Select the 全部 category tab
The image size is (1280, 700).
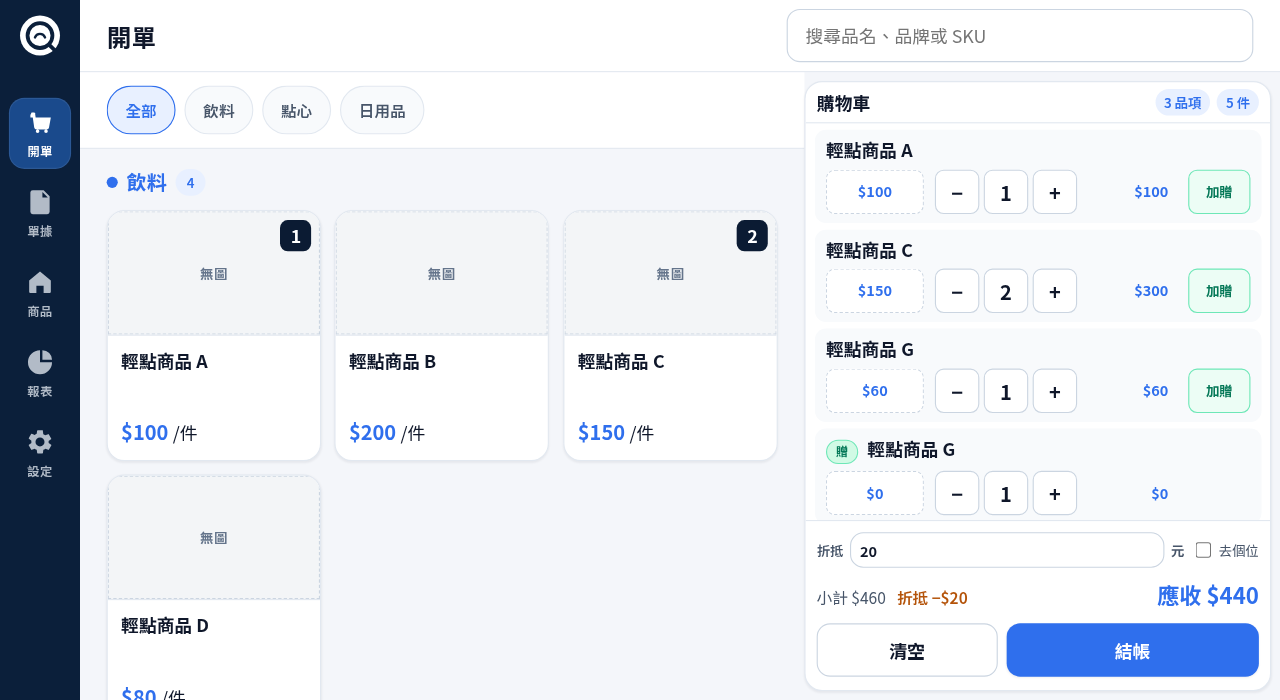click(141, 110)
